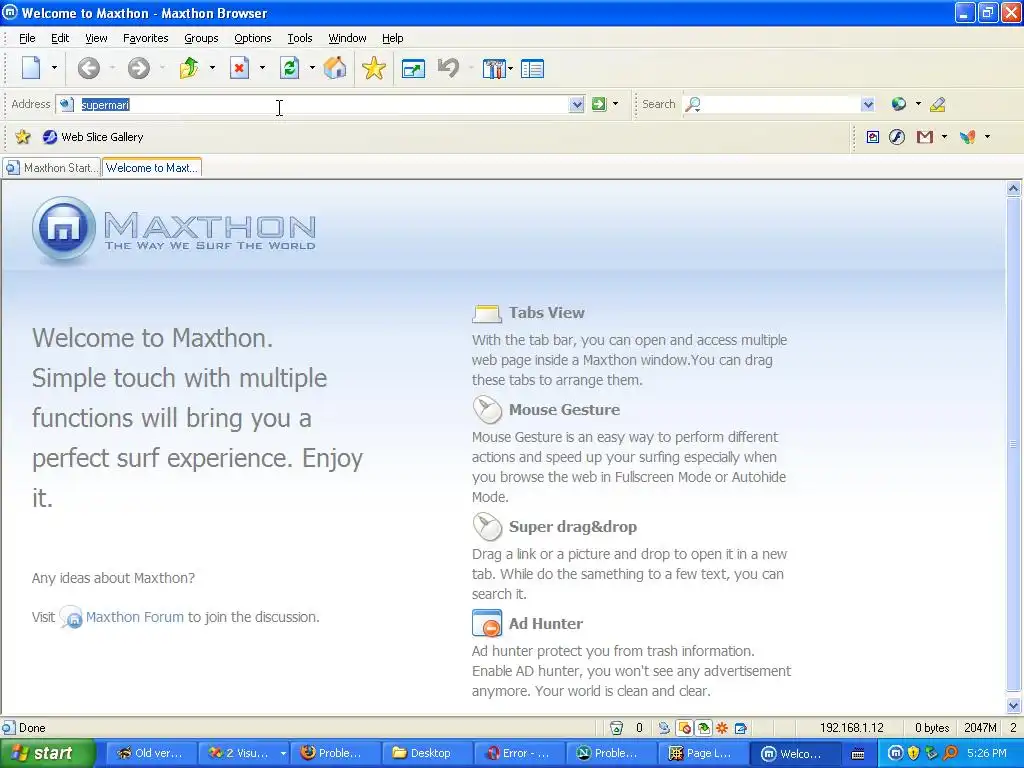Screen dimensions: 1024x768
Task: Toggle the green arrow status bar button
Action: click(703, 728)
